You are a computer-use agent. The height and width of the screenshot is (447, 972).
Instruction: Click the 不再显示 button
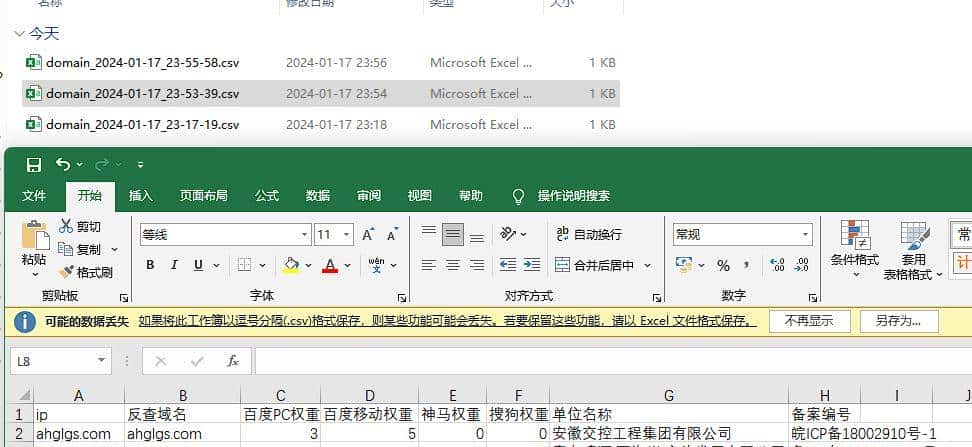pyautogui.click(x=809, y=321)
